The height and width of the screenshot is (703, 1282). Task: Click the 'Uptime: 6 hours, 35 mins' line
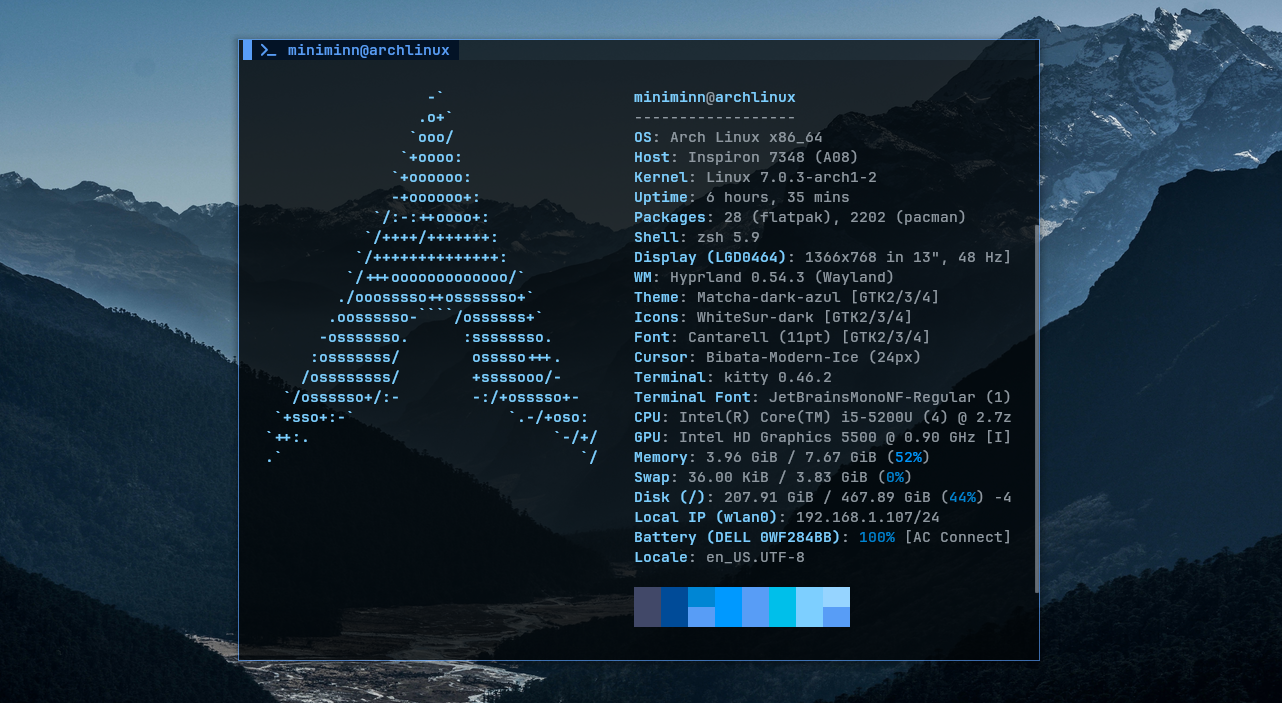coord(742,197)
